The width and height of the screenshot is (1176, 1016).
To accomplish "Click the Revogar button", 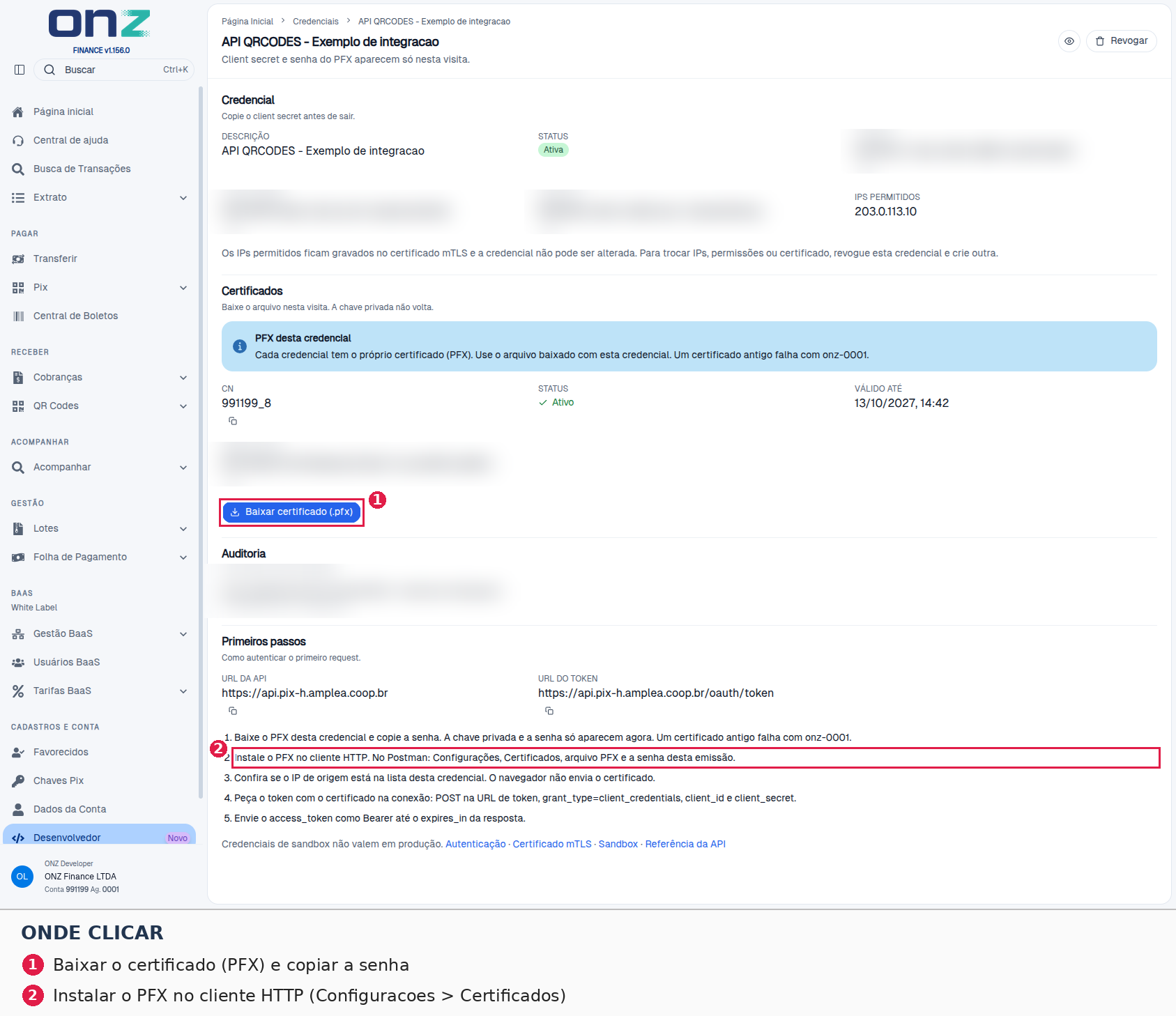I will [x=1122, y=41].
